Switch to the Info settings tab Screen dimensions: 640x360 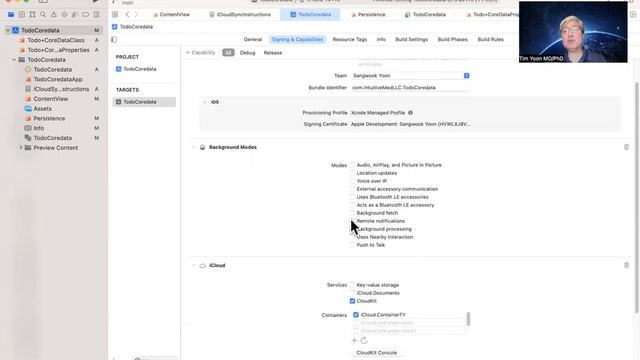(x=381, y=40)
